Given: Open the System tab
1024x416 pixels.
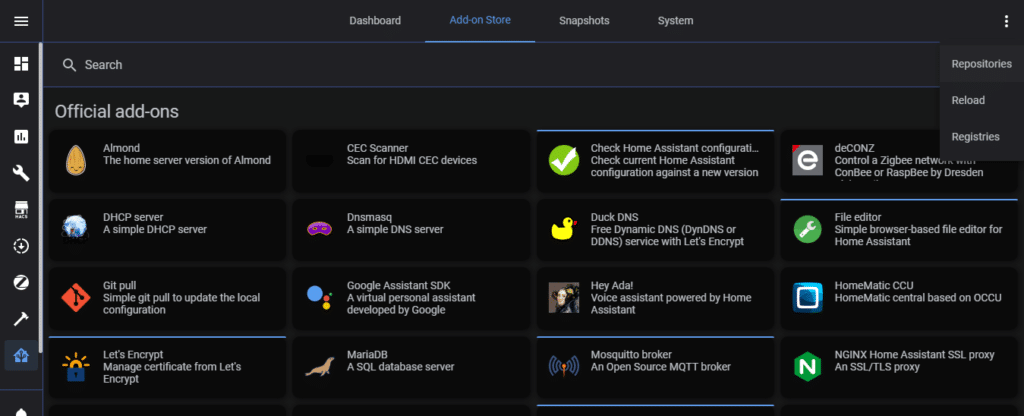Looking at the screenshot, I should 675,21.
